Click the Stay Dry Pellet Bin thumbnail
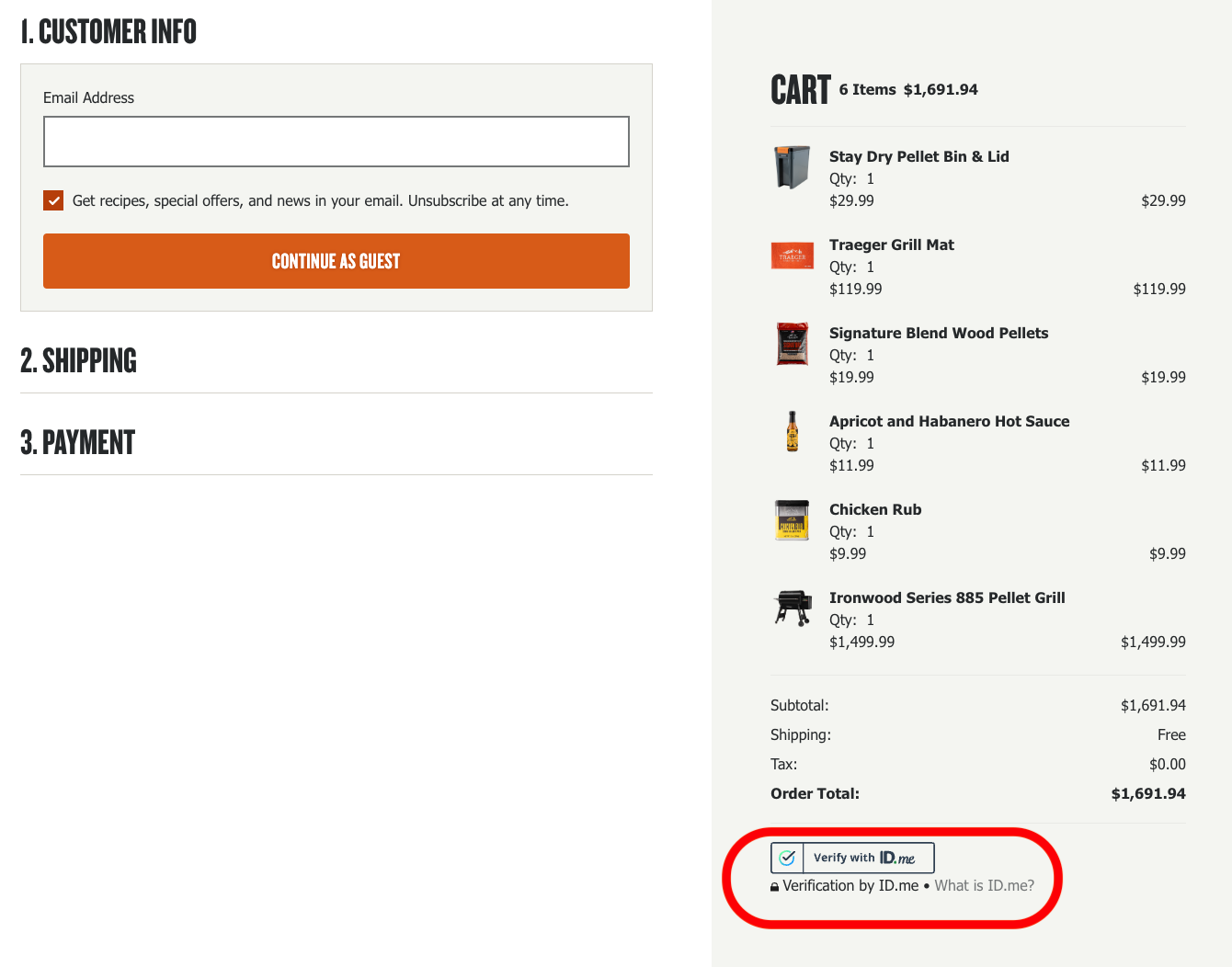This screenshot has width=1232, height=967. 792,167
